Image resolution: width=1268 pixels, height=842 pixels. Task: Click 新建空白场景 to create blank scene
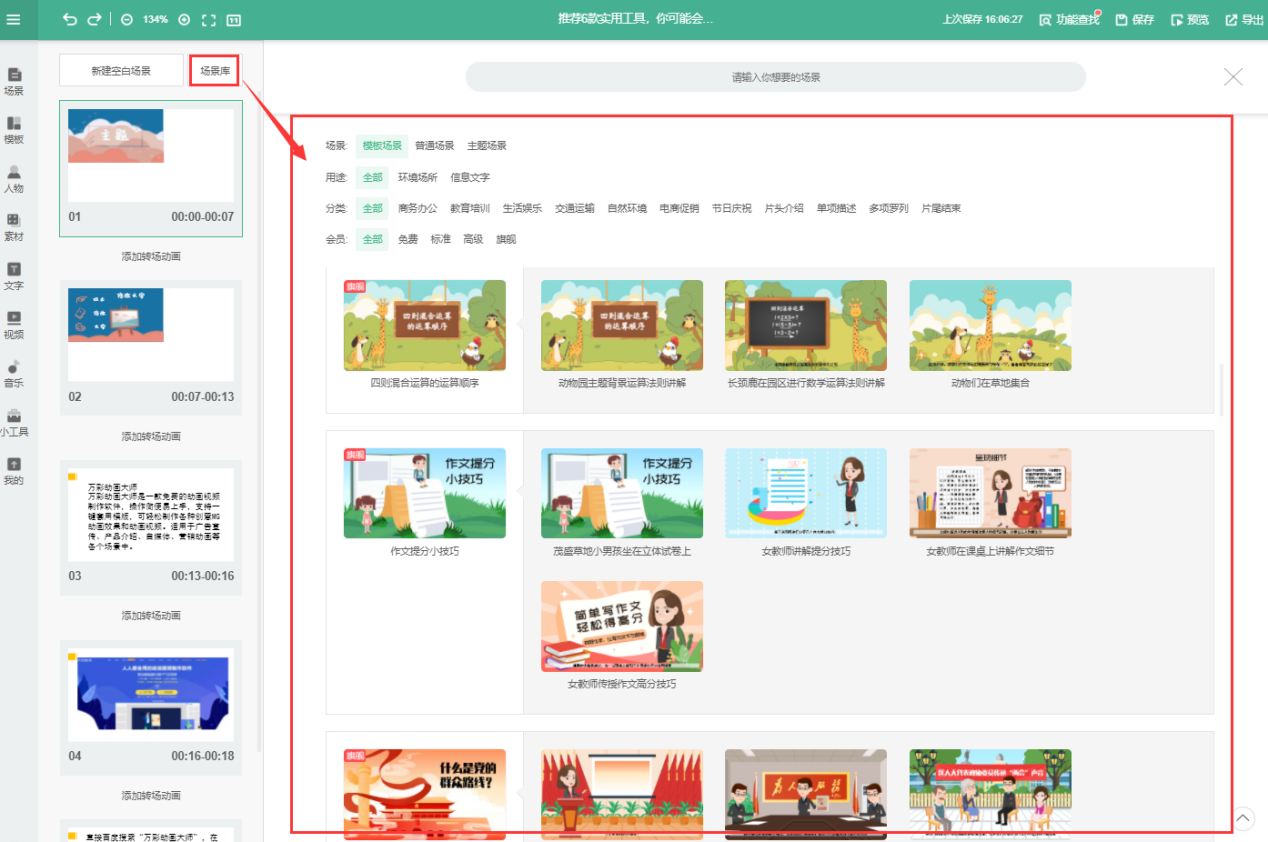click(121, 71)
